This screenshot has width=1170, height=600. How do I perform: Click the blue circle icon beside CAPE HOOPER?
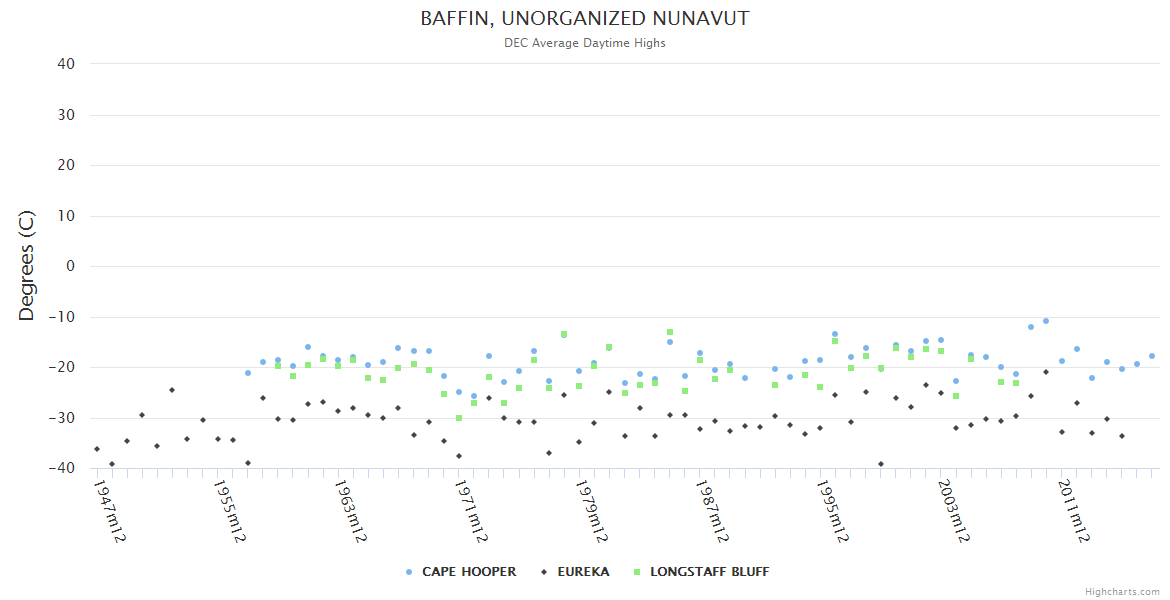tap(408, 572)
